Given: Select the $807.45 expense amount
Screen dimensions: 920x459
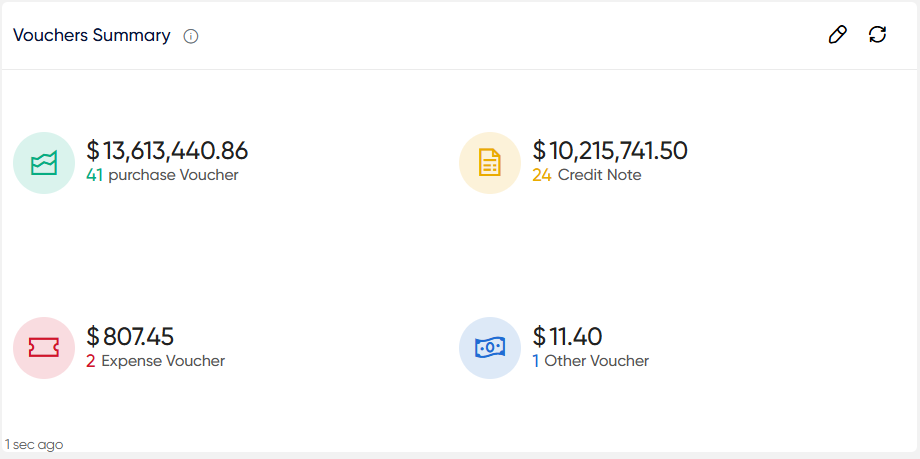Looking at the screenshot, I should tap(130, 336).
